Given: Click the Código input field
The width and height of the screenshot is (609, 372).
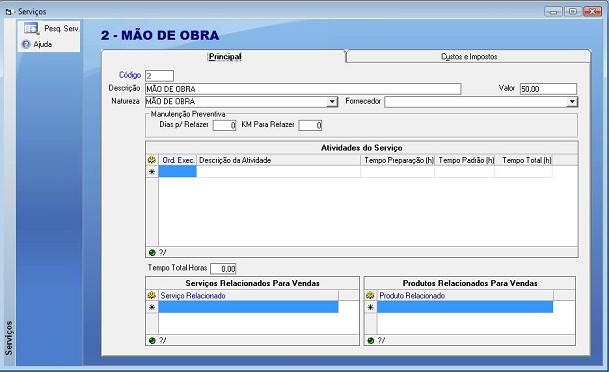Looking at the screenshot, I should (159, 76).
